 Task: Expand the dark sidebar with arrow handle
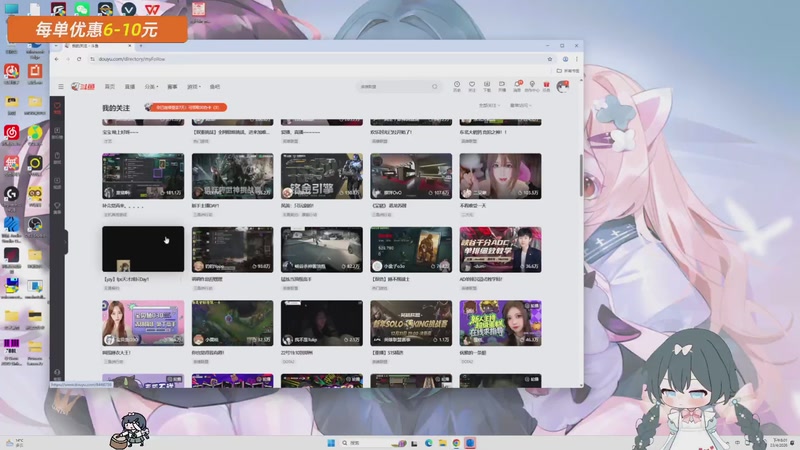[x=66, y=241]
